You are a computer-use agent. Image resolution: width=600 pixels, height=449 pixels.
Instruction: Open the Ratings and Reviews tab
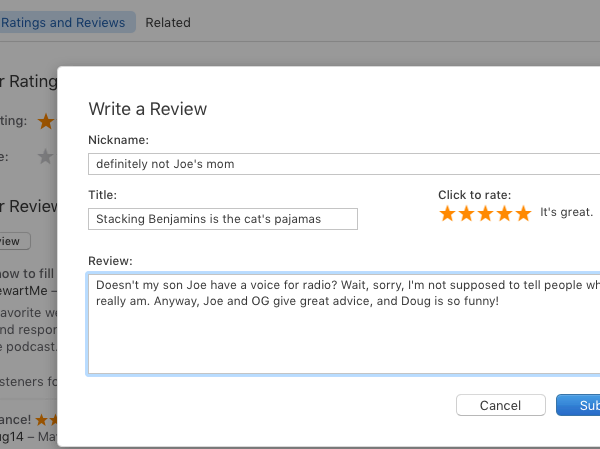click(x=63, y=22)
